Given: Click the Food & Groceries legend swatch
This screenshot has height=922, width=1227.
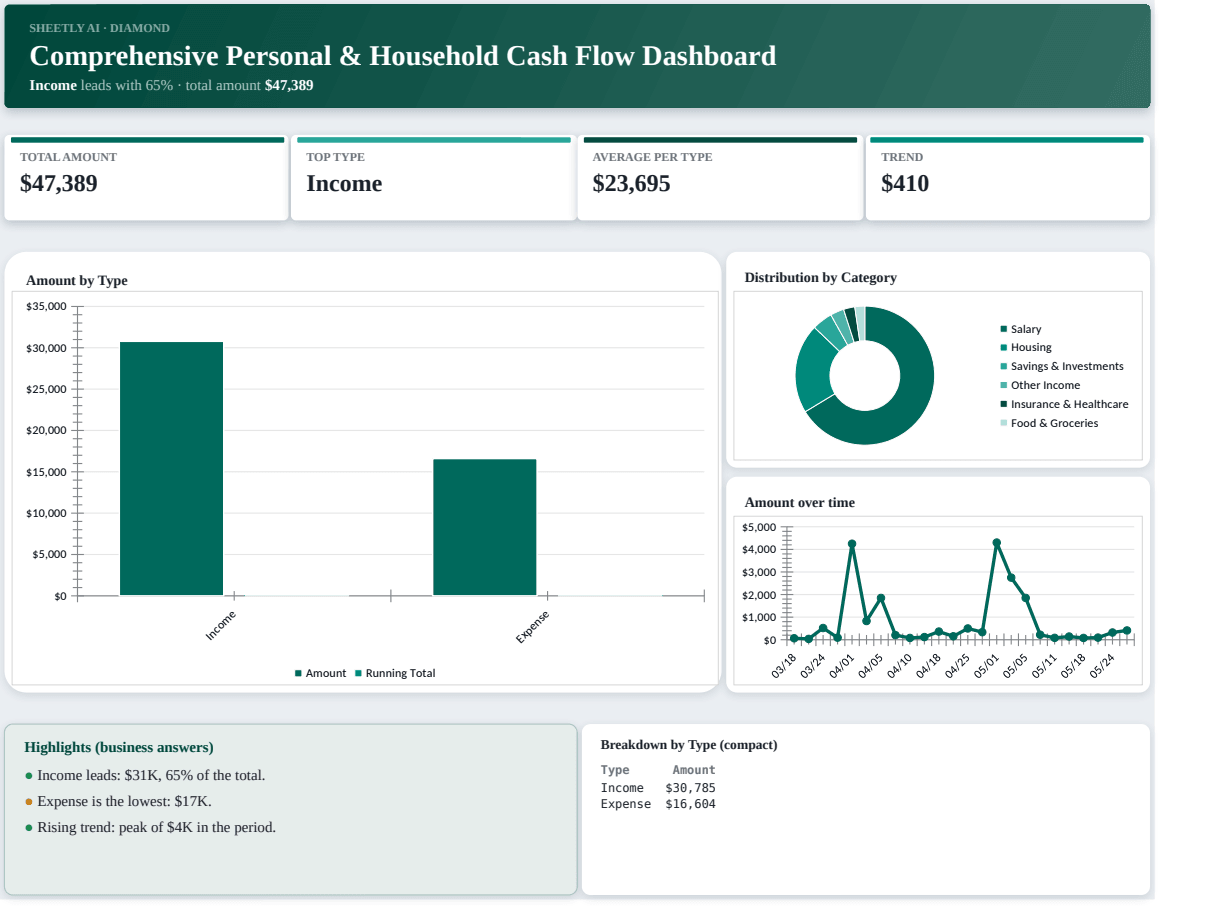Looking at the screenshot, I should coord(1004,424).
